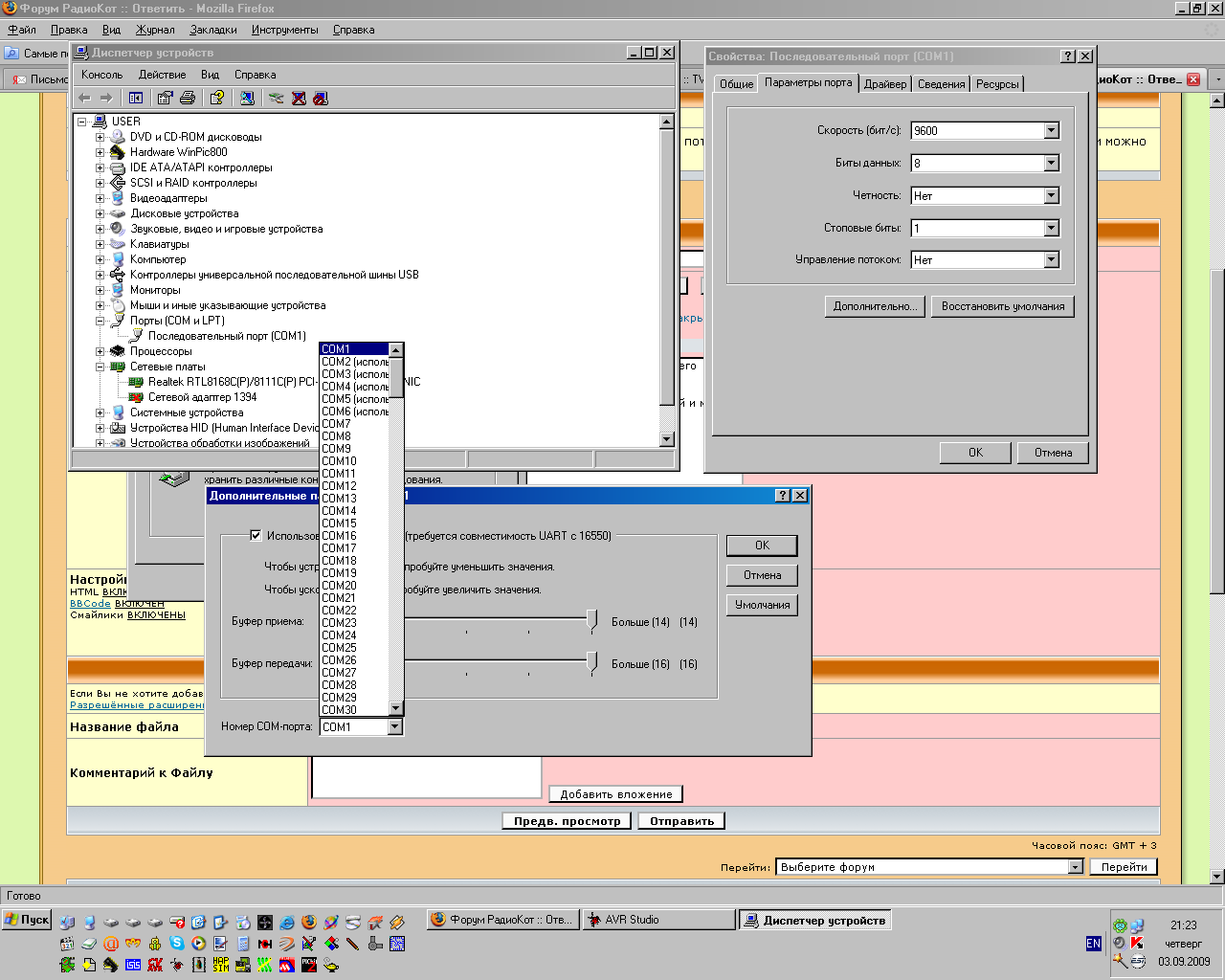
Task: Click the Восстановить умолчания button
Action: point(1002,306)
